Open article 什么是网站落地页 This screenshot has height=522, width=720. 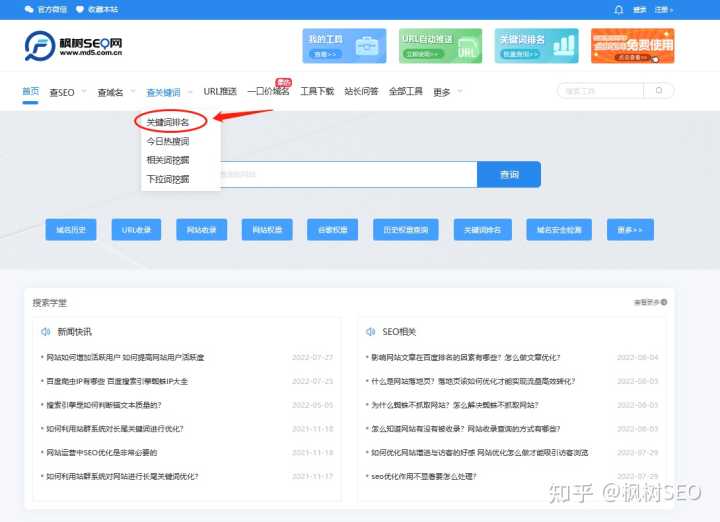(x=473, y=381)
